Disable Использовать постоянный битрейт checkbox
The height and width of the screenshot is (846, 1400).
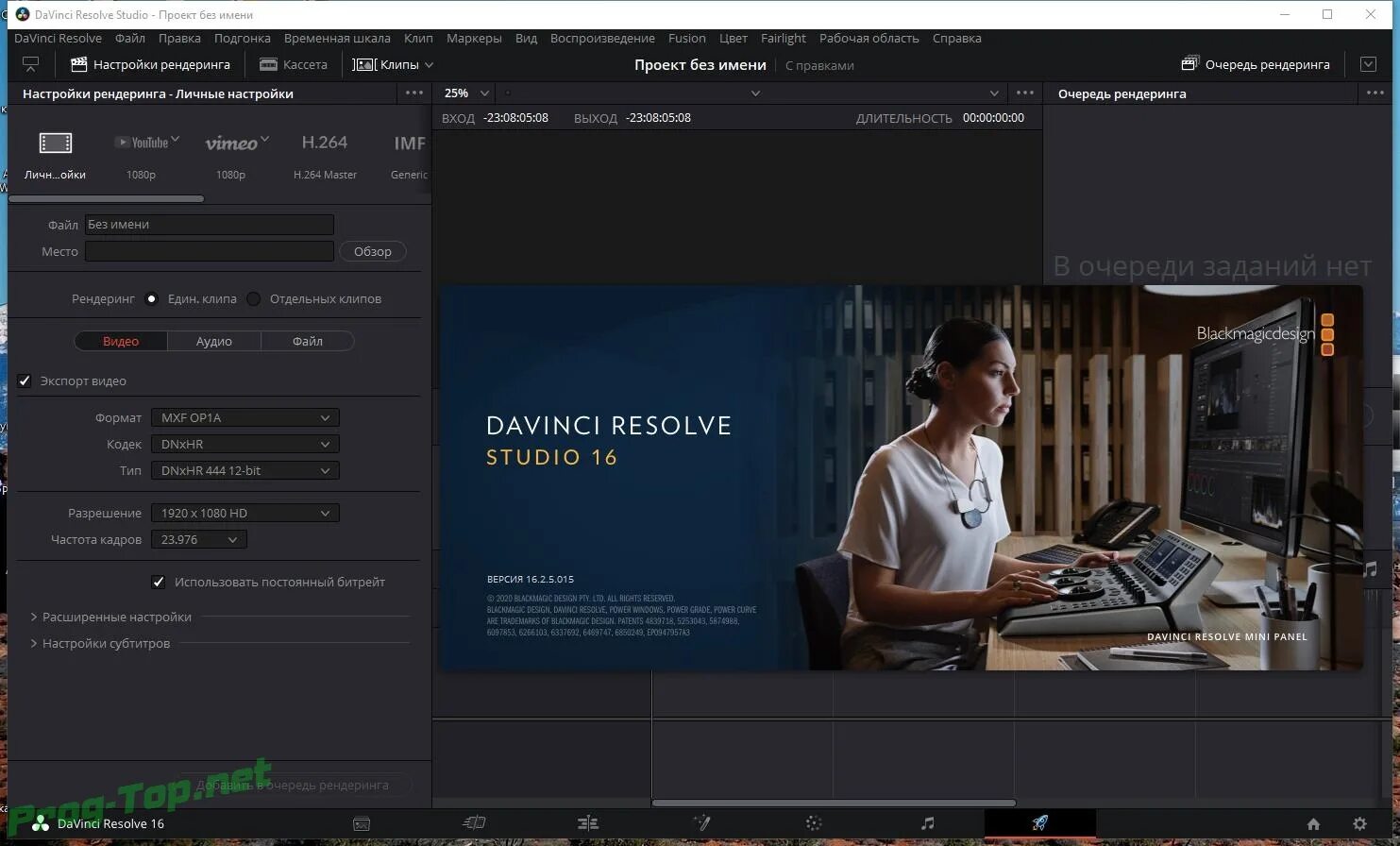(x=159, y=582)
